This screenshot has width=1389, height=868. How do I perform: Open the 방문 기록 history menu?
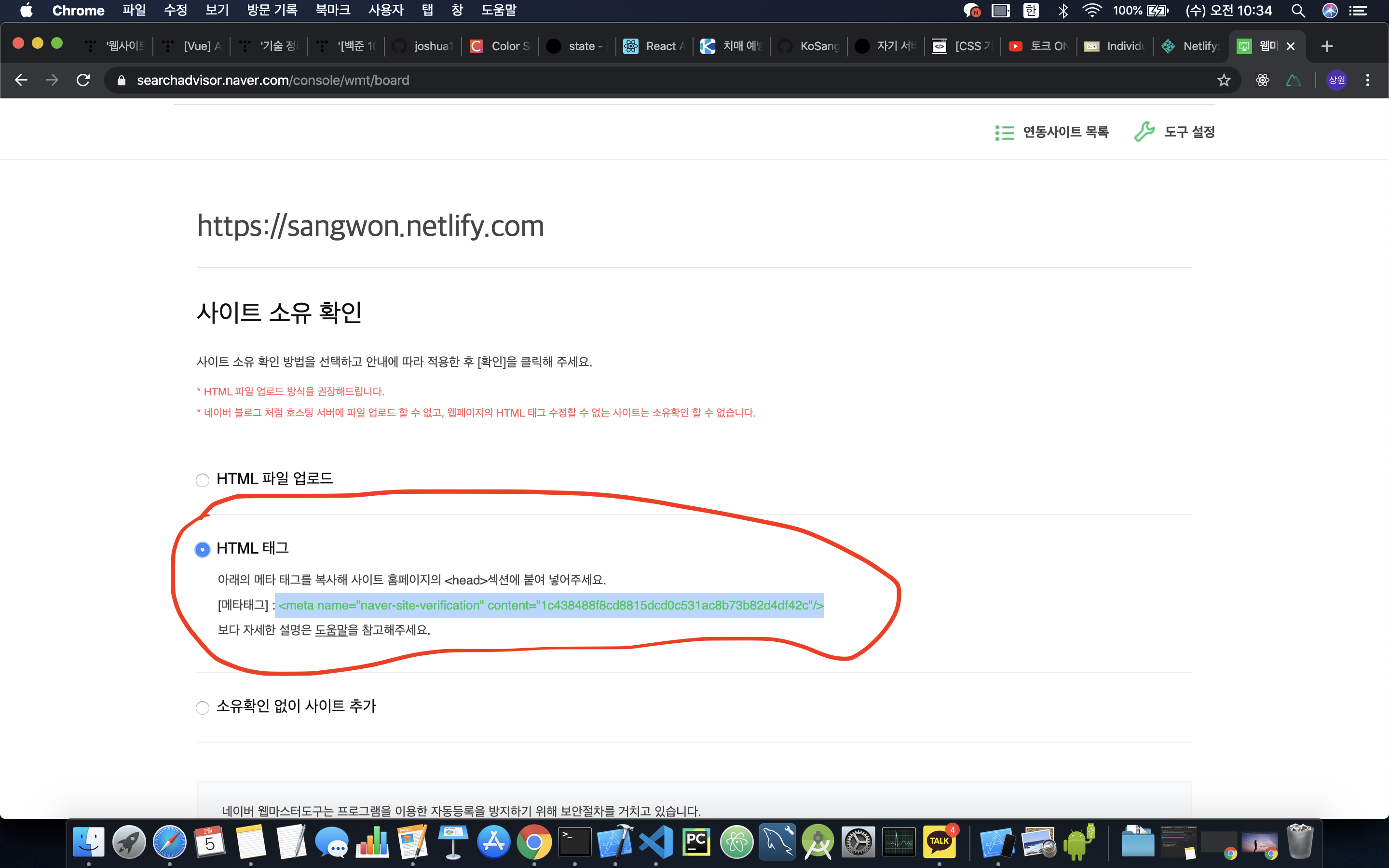[272, 10]
